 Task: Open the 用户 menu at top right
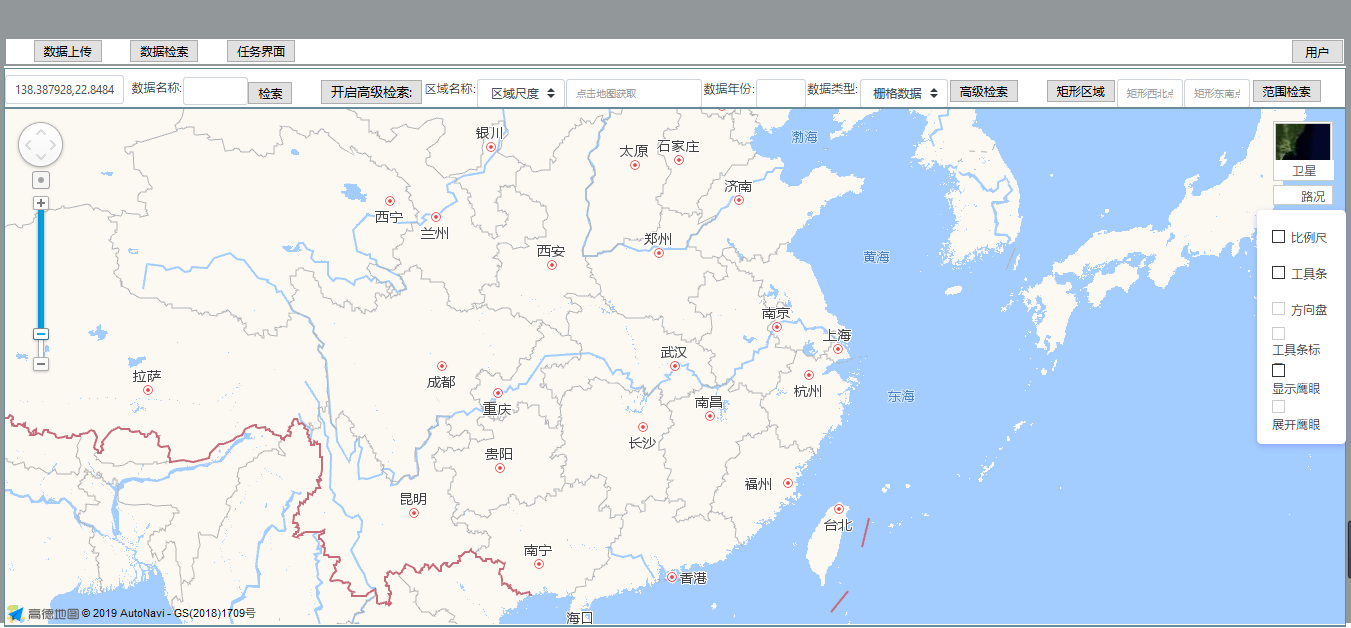pyautogui.click(x=1316, y=53)
